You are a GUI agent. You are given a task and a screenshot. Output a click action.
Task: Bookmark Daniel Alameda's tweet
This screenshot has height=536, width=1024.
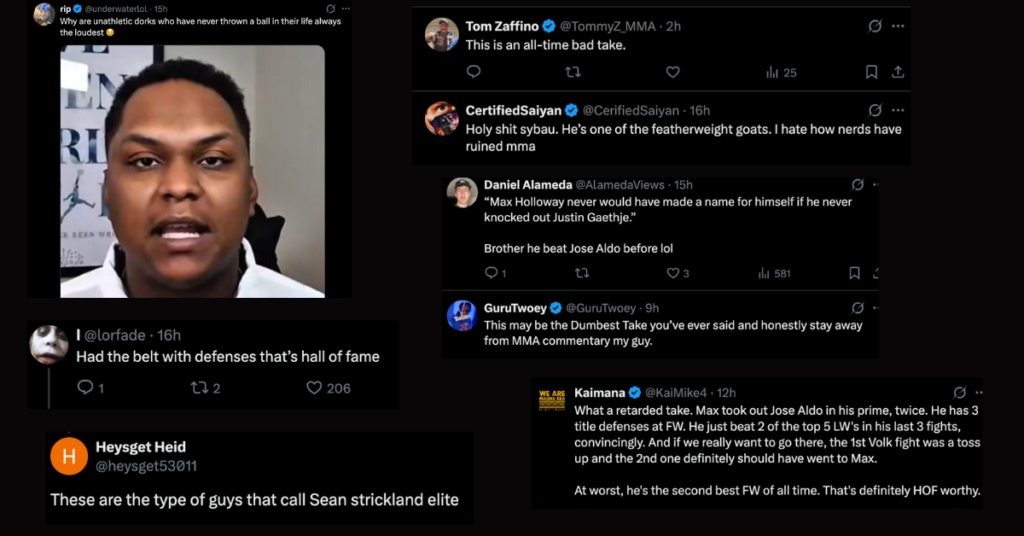(x=854, y=273)
